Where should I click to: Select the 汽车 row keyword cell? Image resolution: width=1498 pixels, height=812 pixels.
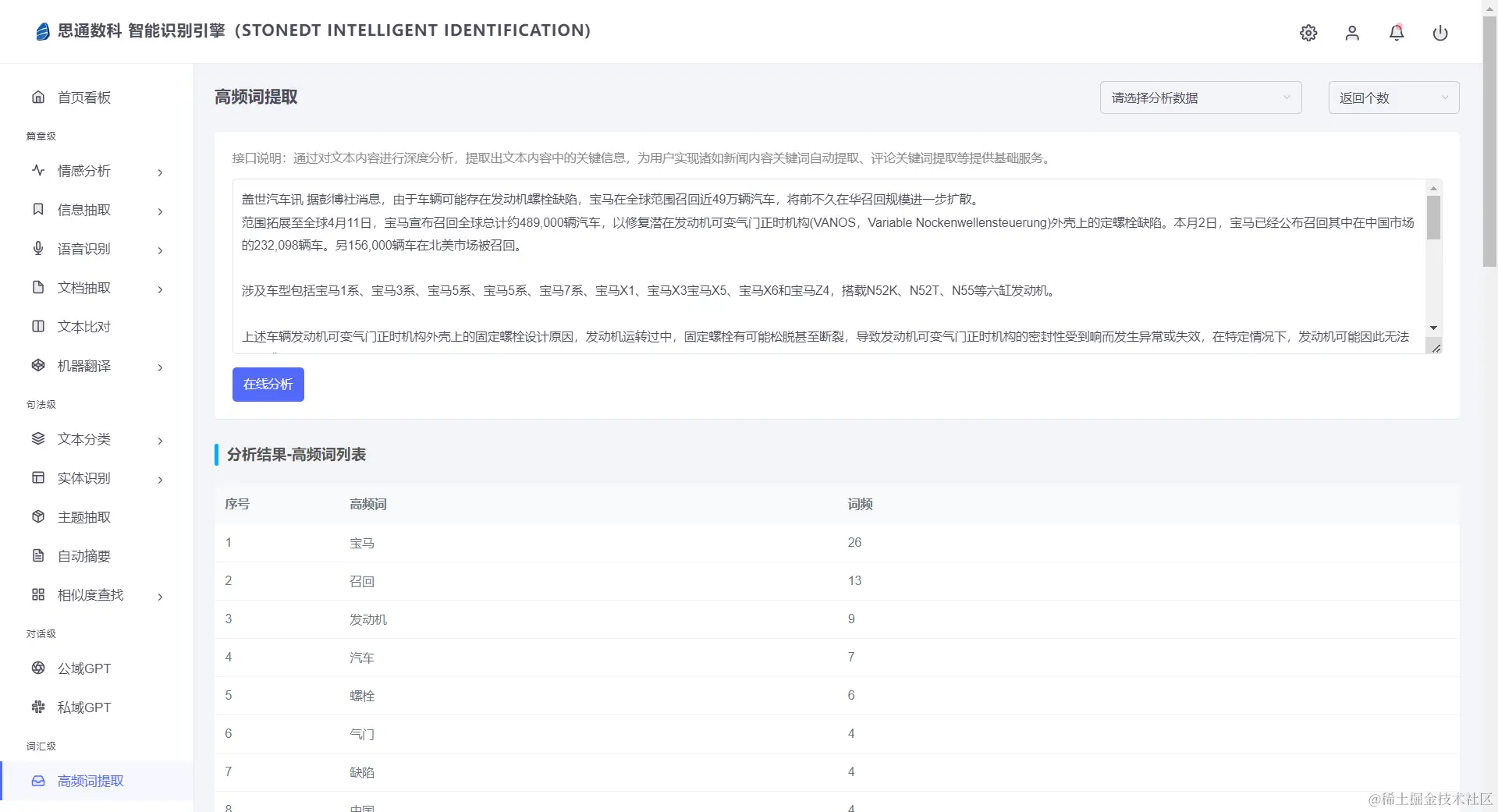tap(362, 658)
